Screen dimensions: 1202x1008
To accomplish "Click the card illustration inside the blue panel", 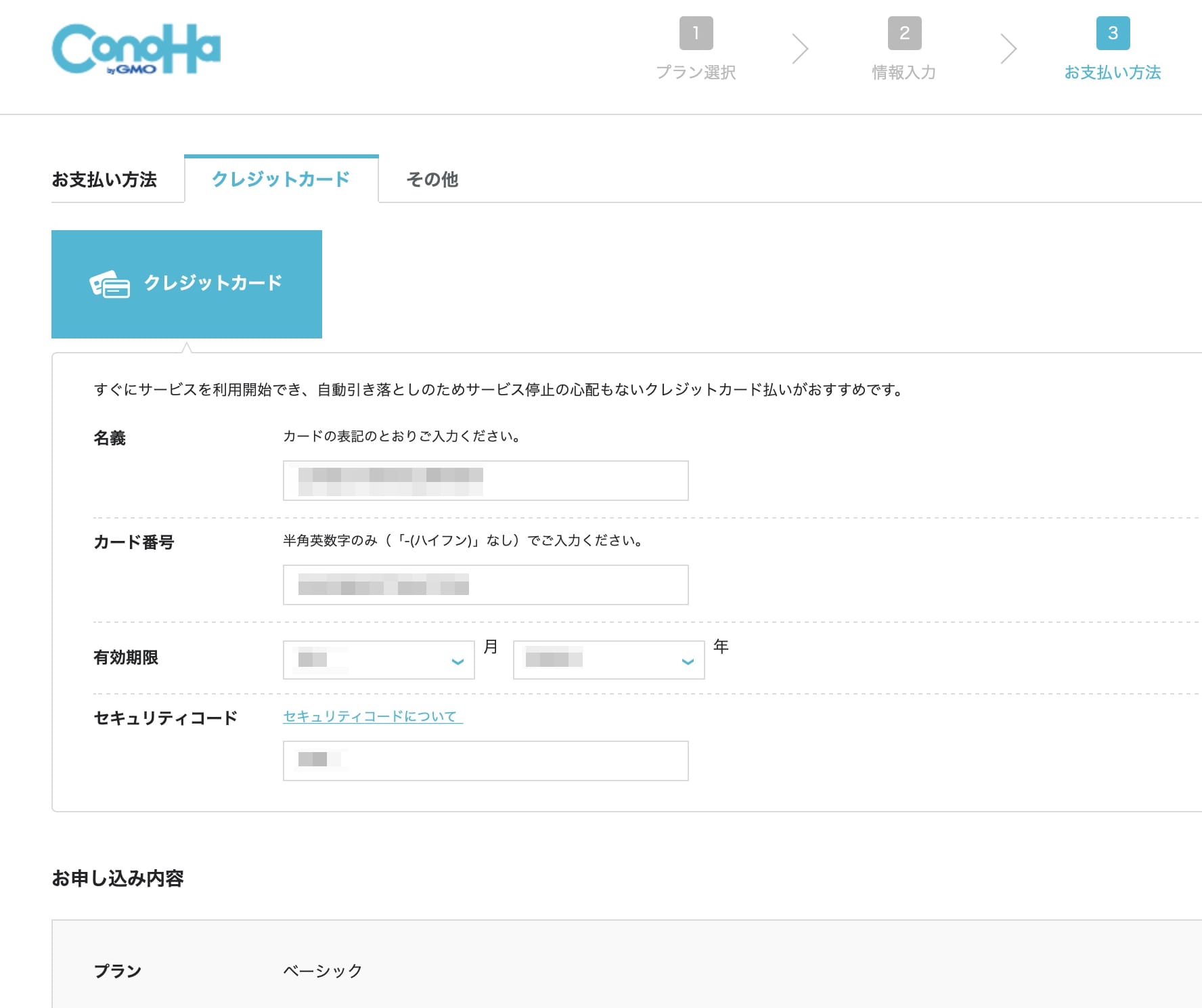I will 108,284.
